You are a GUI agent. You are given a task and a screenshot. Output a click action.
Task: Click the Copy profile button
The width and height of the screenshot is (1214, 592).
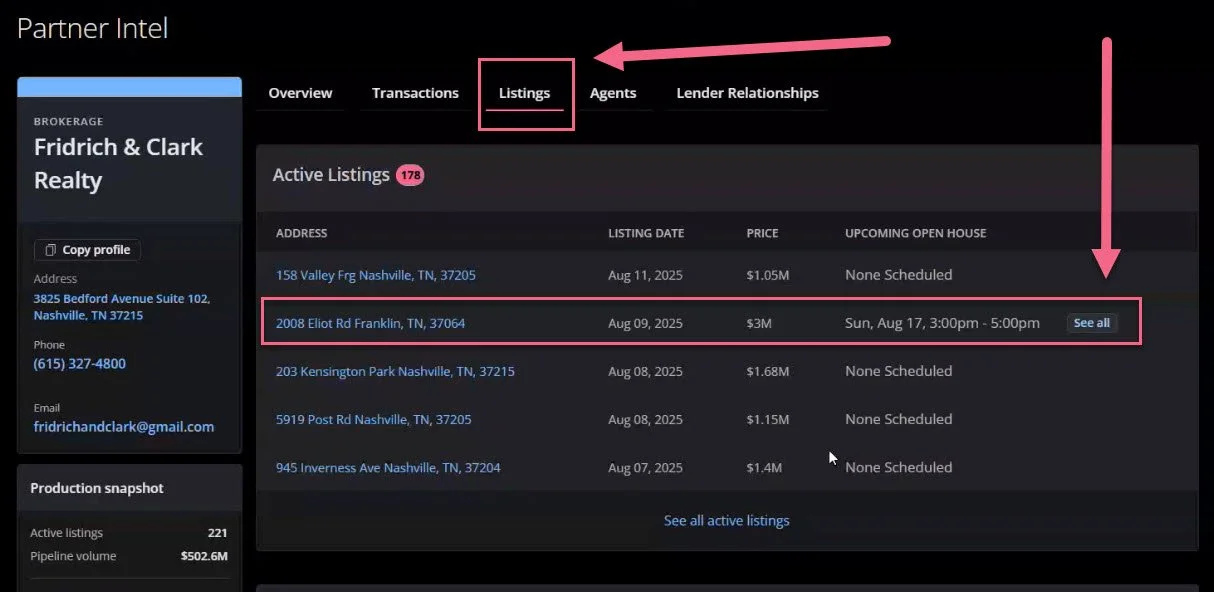[x=87, y=250]
